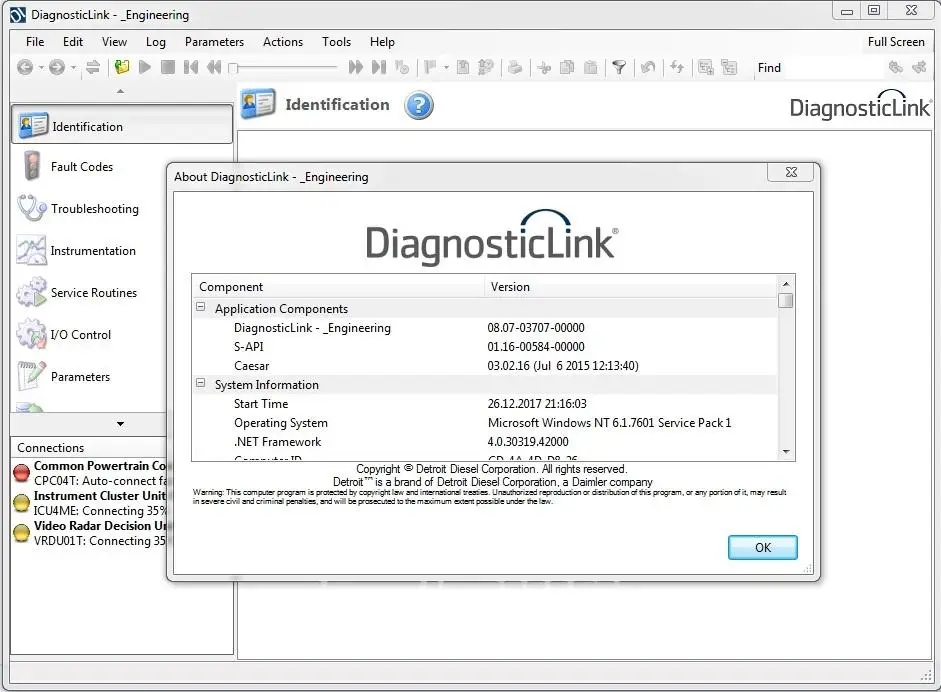941x692 pixels.
Task: Open the Fault Codes panel
Action: 82,167
